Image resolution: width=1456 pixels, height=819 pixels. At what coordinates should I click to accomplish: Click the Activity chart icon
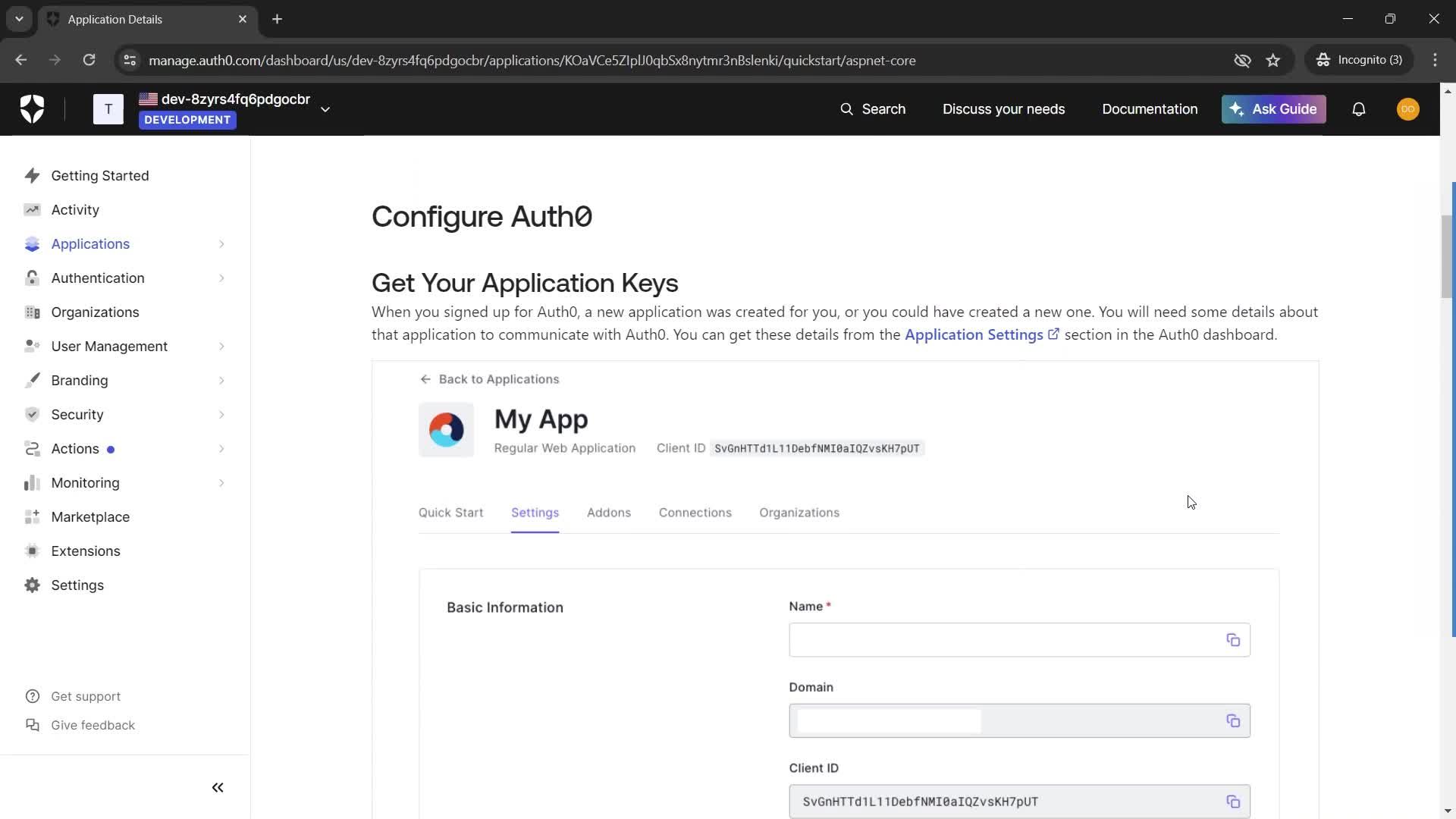(x=32, y=210)
